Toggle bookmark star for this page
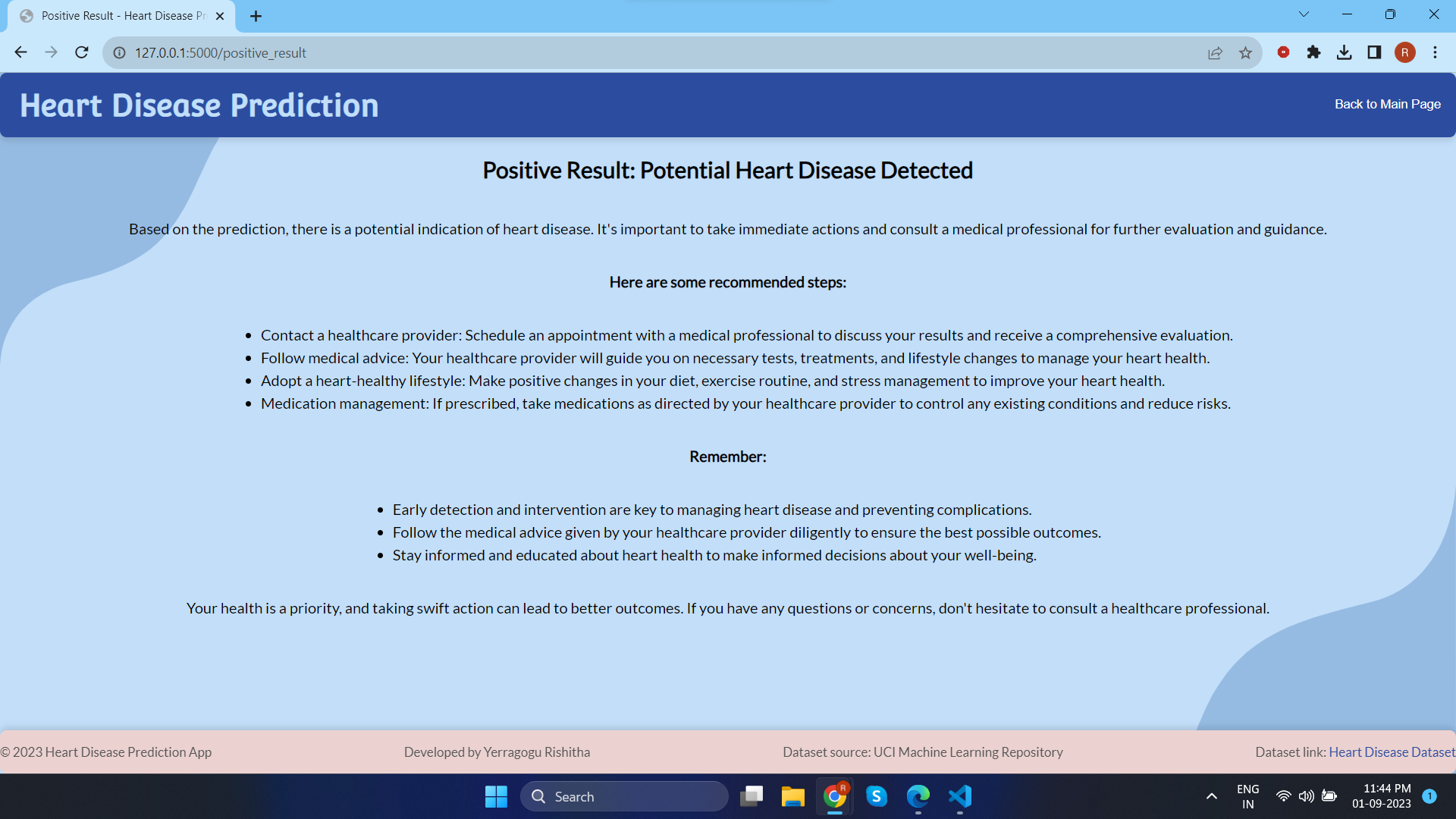The image size is (1456, 819). click(1246, 52)
